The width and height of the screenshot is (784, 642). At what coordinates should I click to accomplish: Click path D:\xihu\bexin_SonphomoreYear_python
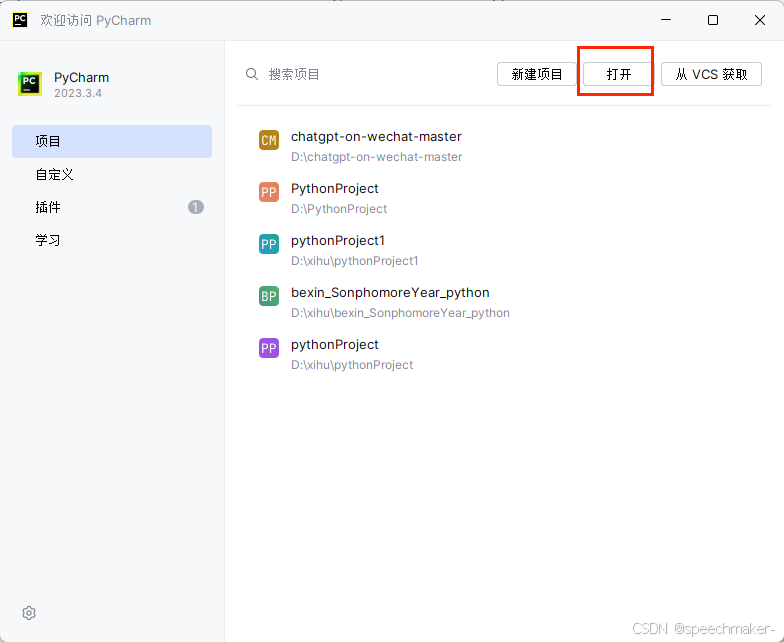click(x=400, y=313)
